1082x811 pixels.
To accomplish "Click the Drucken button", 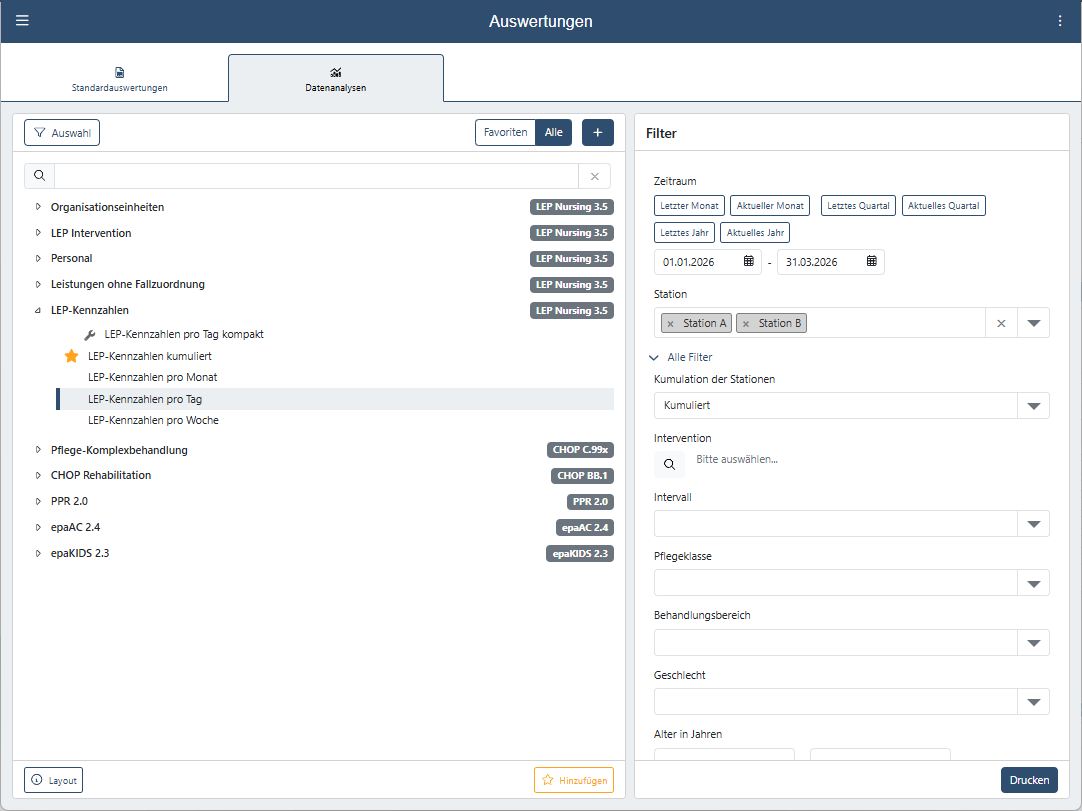I will pos(1028,780).
